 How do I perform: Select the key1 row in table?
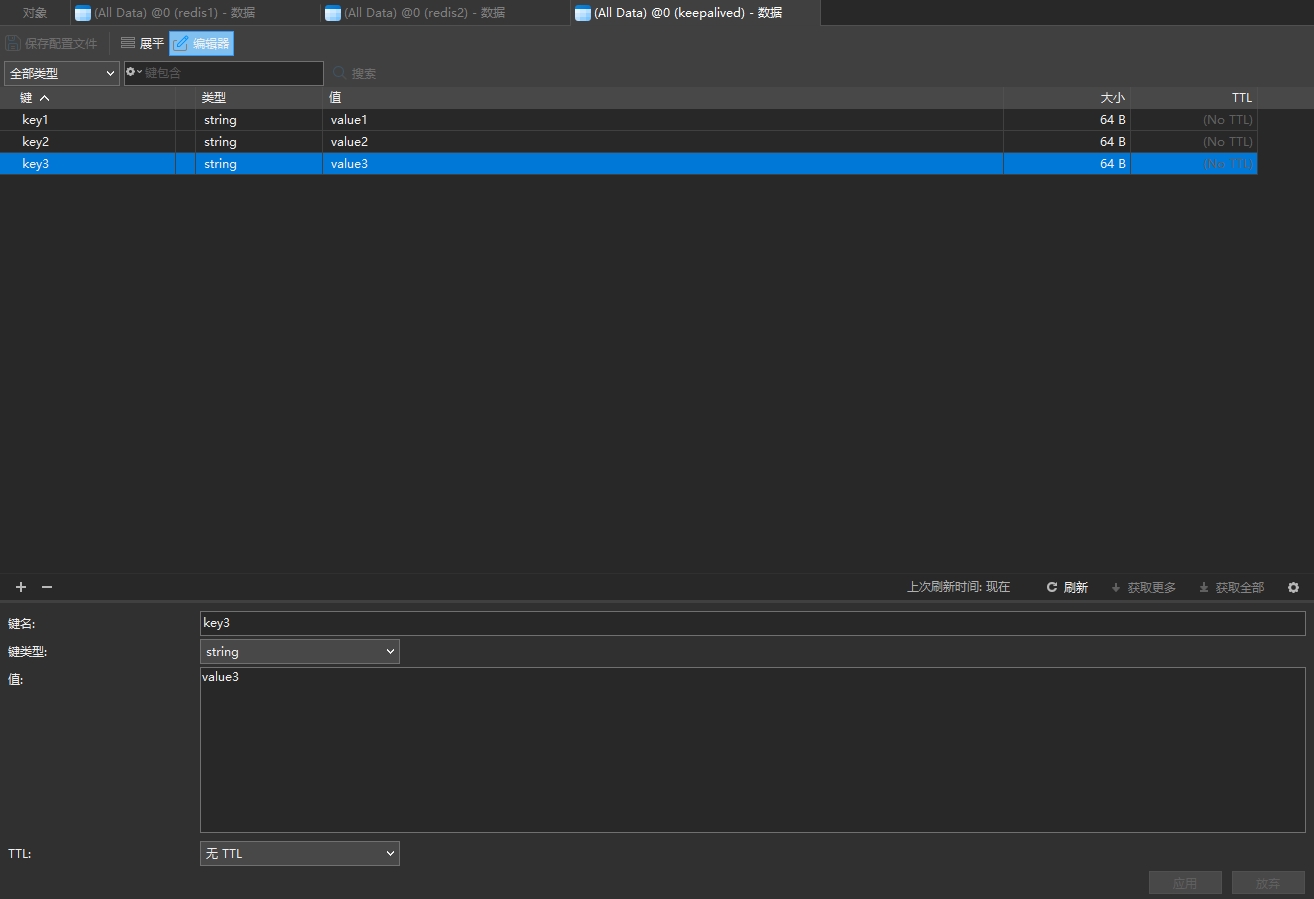pyautogui.click(x=36, y=120)
